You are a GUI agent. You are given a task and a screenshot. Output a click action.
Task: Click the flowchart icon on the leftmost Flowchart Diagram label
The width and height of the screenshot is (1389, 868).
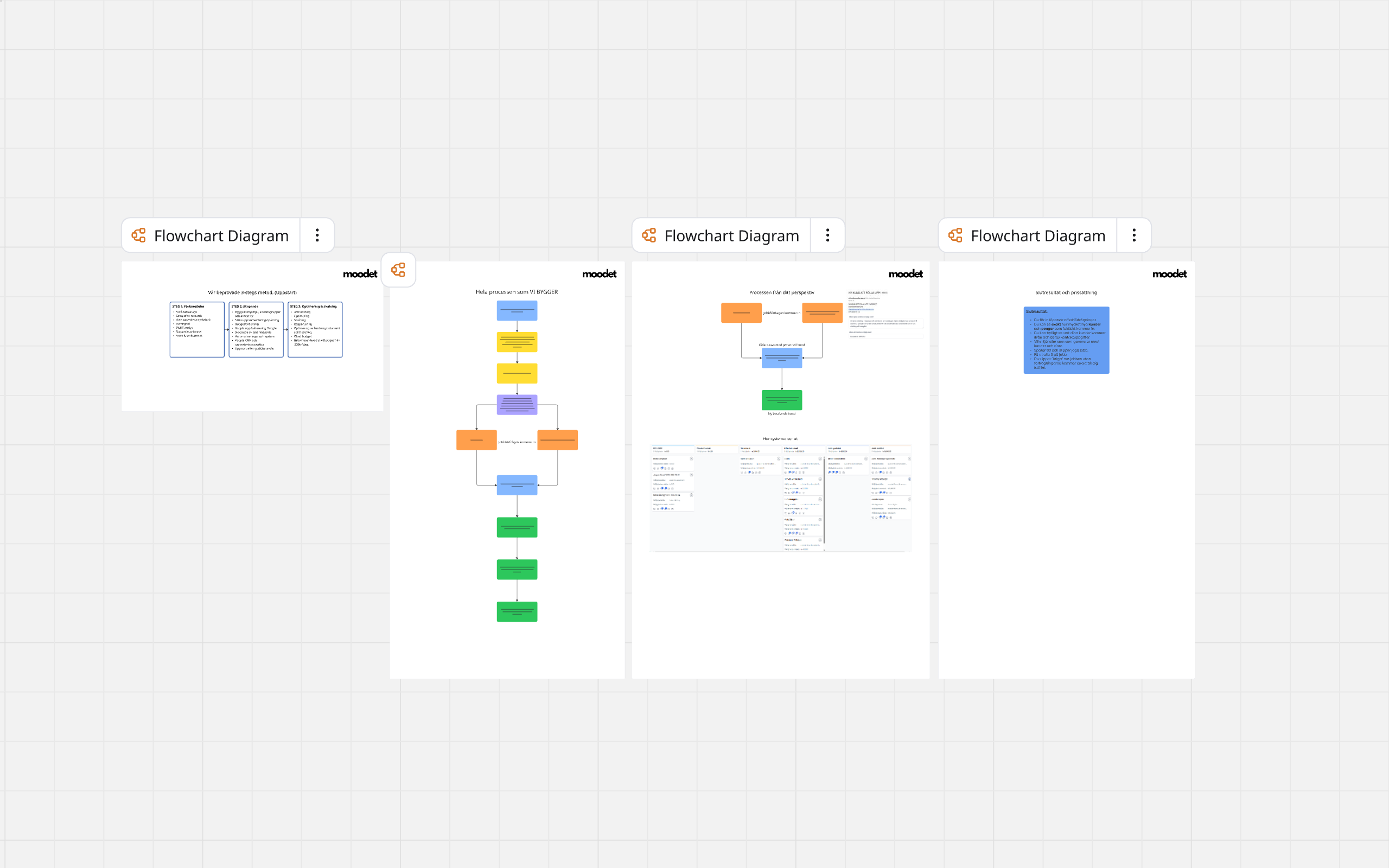(x=139, y=235)
